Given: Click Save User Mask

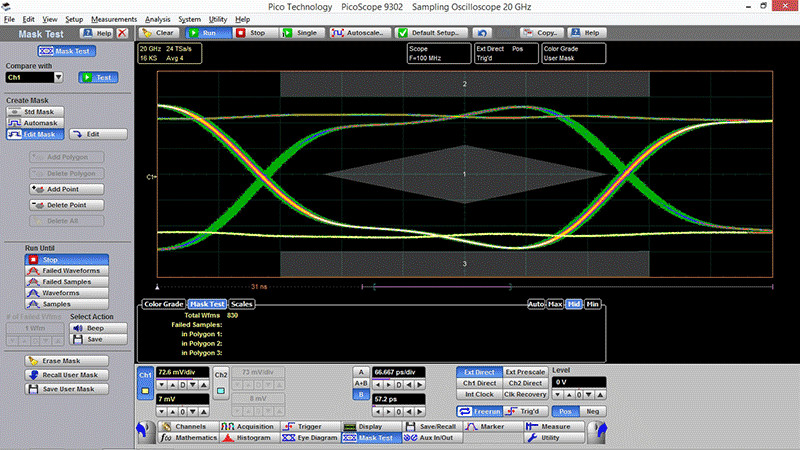Looking at the screenshot, I should tap(68, 388).
